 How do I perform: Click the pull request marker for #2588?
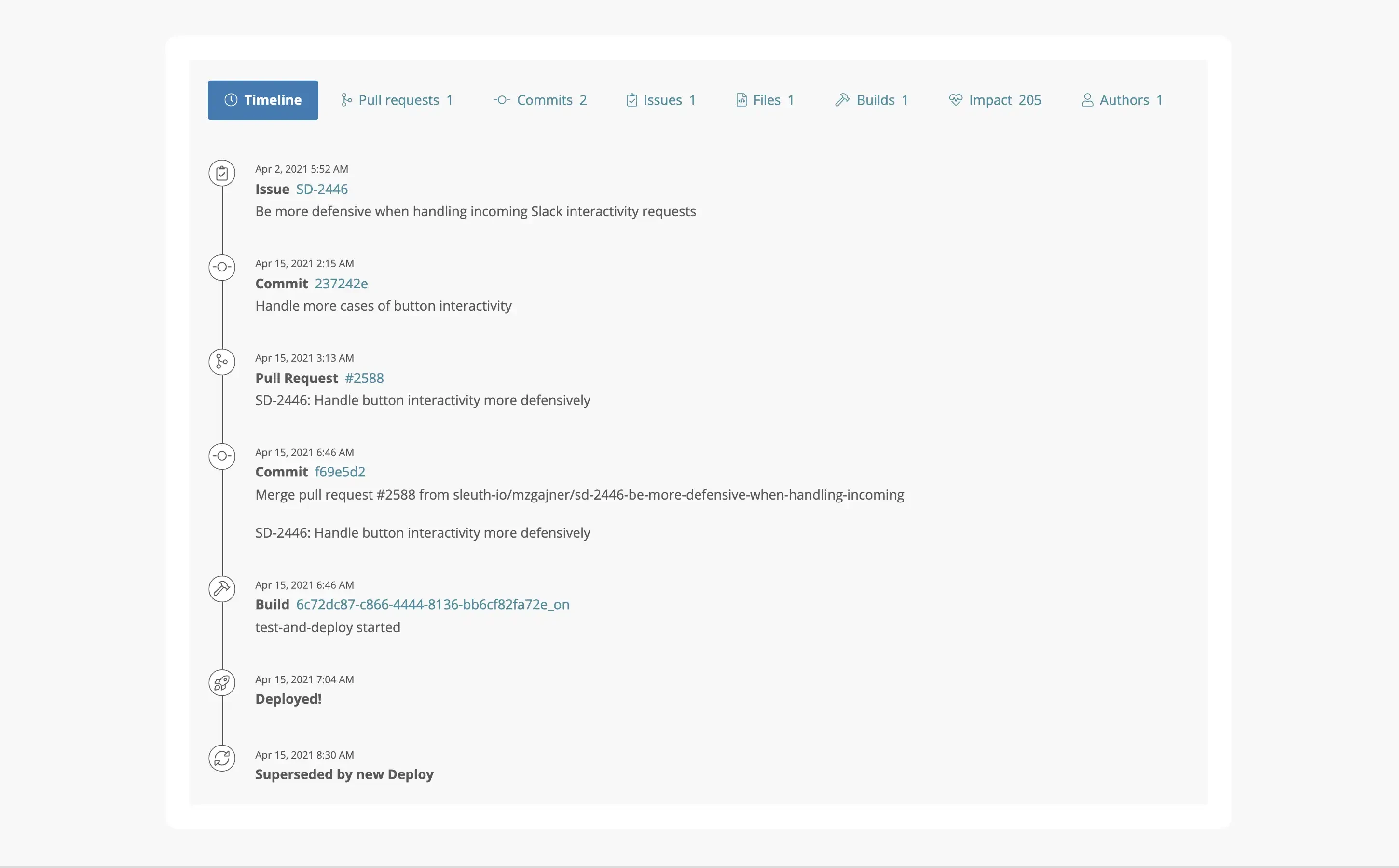point(222,362)
